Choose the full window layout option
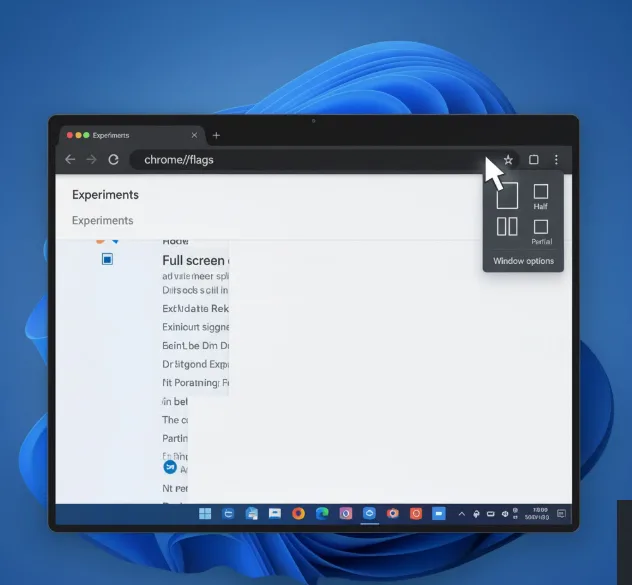This screenshot has height=585, width=632. click(x=507, y=195)
